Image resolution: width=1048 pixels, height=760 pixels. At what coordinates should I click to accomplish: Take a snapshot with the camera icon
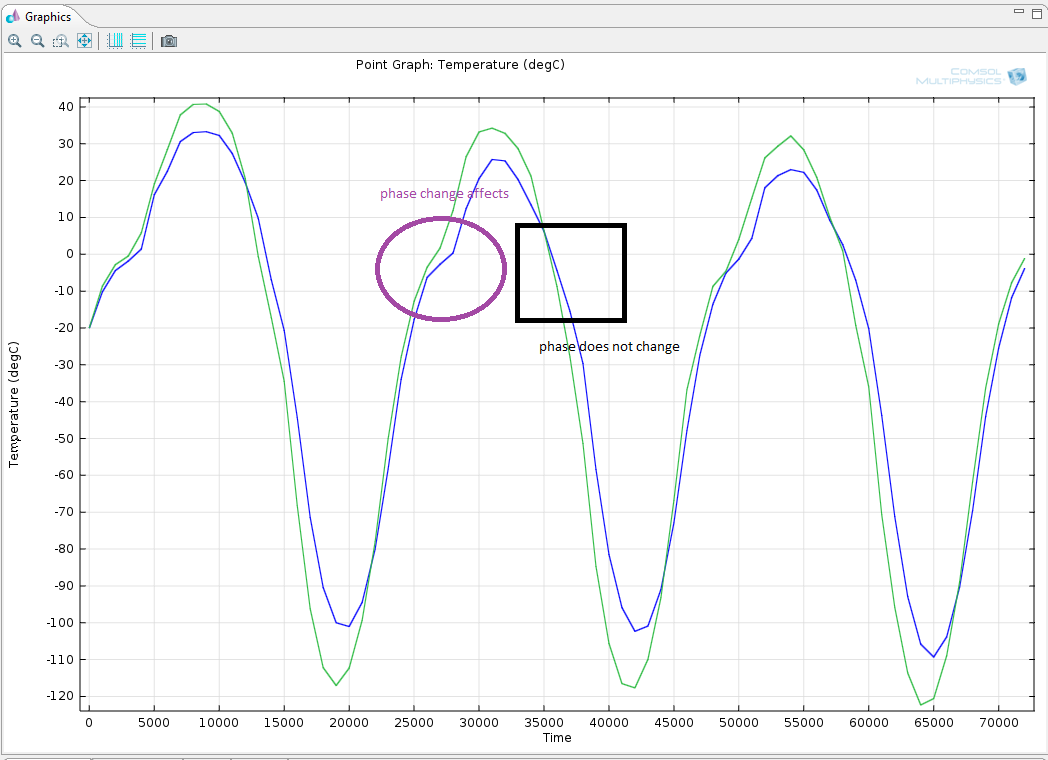point(169,41)
